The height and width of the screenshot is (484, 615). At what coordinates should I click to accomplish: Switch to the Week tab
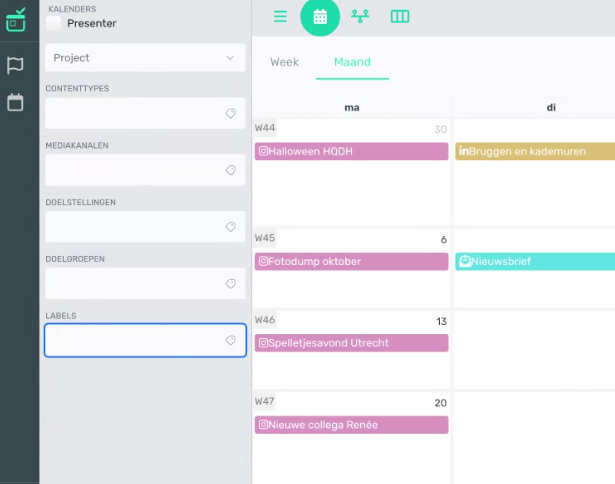284,62
